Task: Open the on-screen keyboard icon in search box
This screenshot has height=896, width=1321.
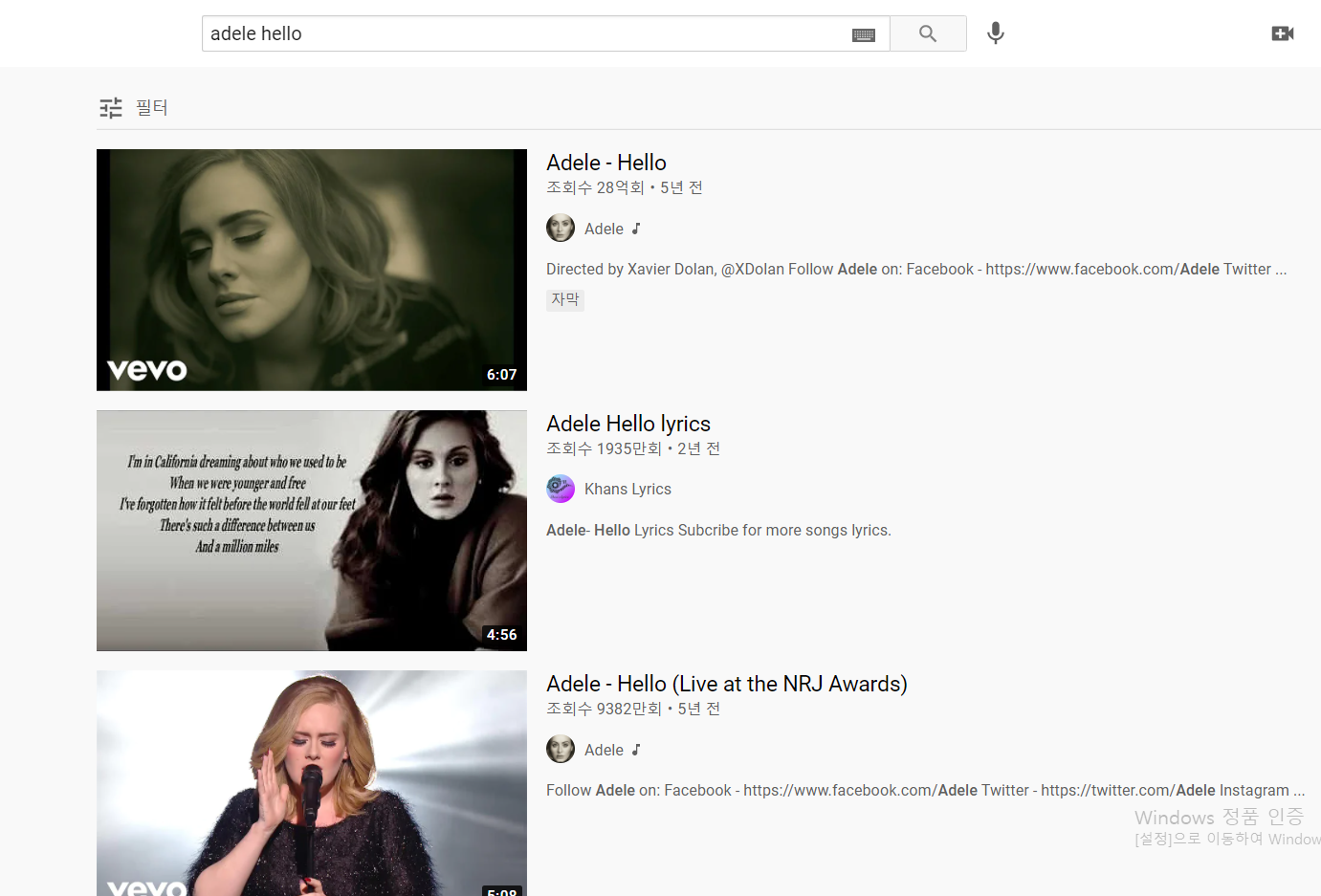Action: [x=864, y=34]
